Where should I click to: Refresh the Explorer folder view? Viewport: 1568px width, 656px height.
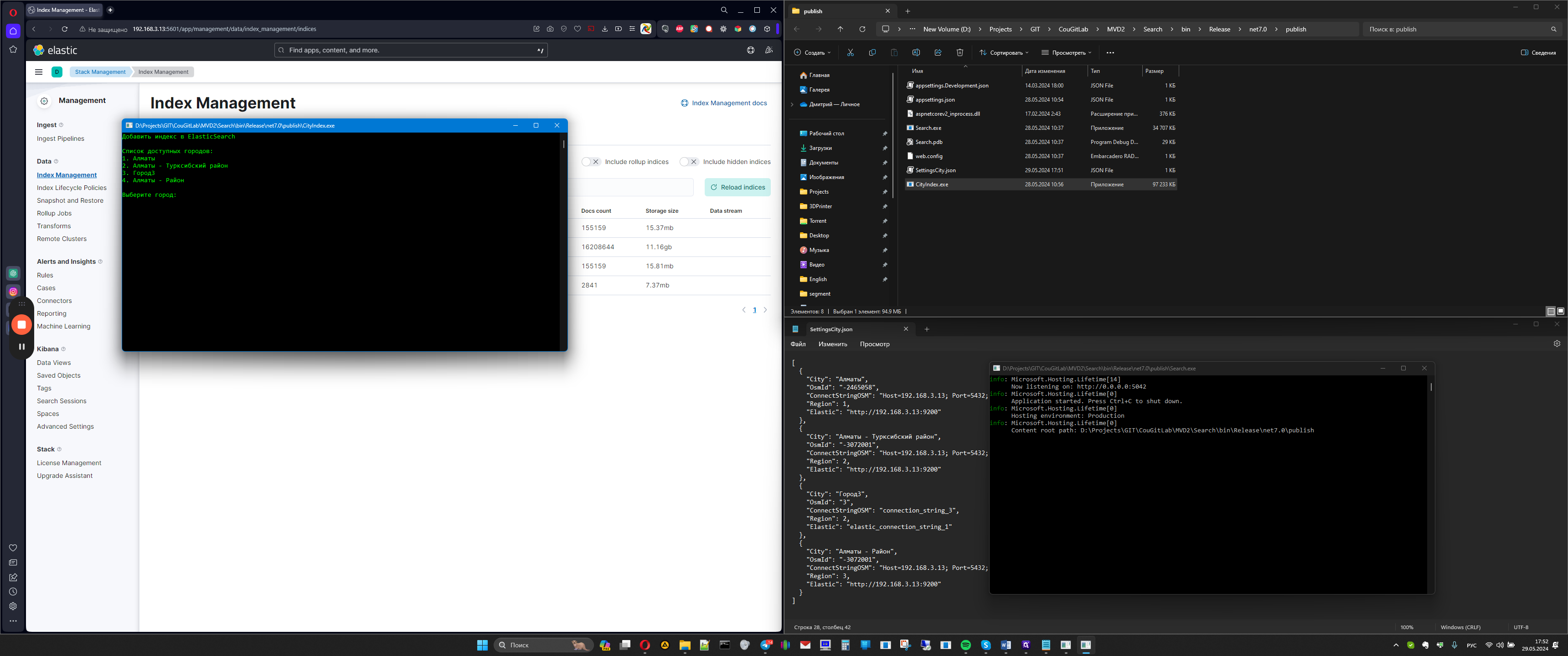(862, 29)
